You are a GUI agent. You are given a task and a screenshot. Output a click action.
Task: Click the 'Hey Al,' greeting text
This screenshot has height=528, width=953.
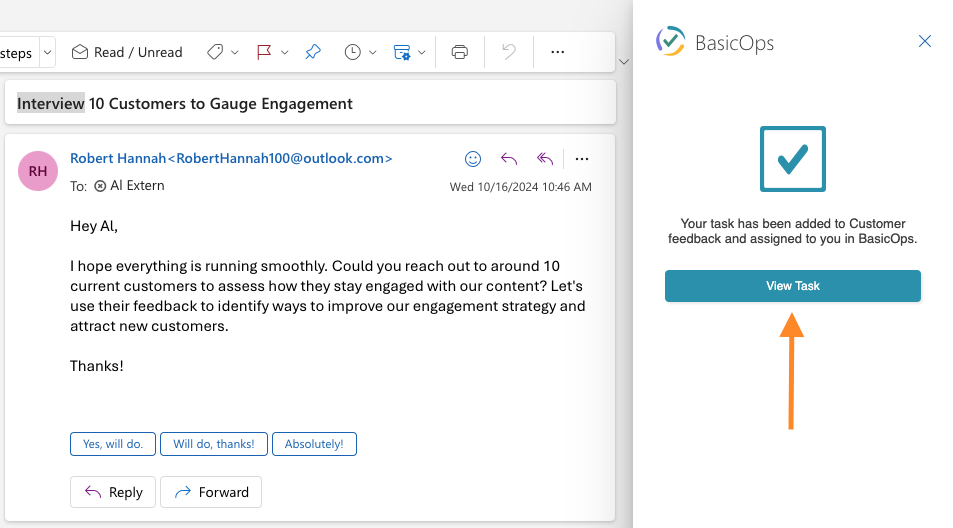coord(94,226)
